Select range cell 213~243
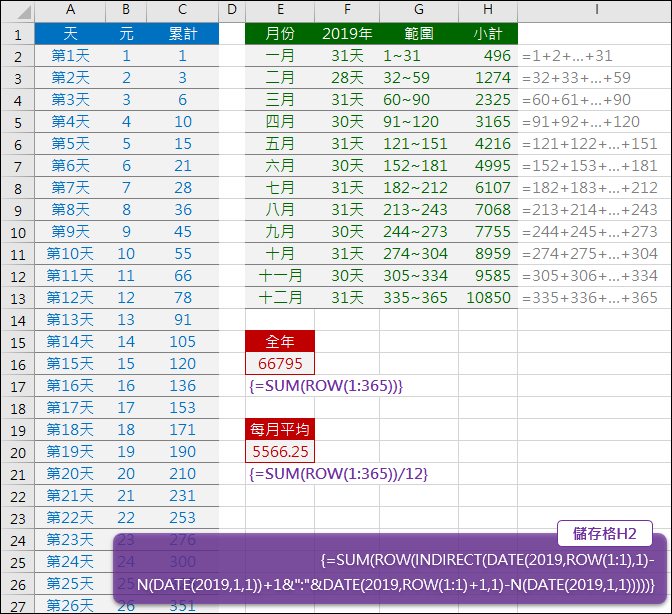Viewport: 672px width, 614px height. click(419, 210)
